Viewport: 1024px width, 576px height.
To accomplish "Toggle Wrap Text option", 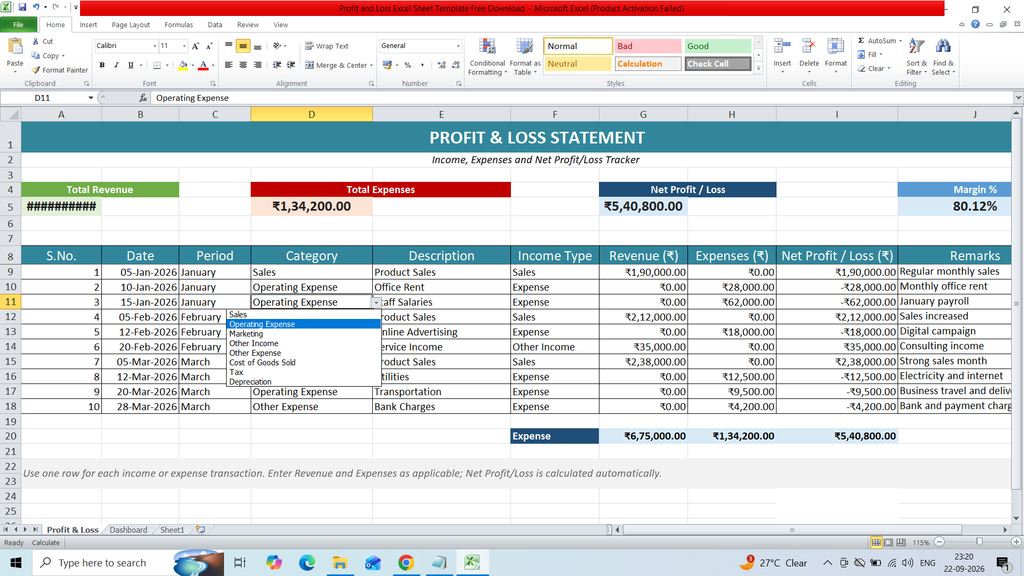I will coord(327,46).
